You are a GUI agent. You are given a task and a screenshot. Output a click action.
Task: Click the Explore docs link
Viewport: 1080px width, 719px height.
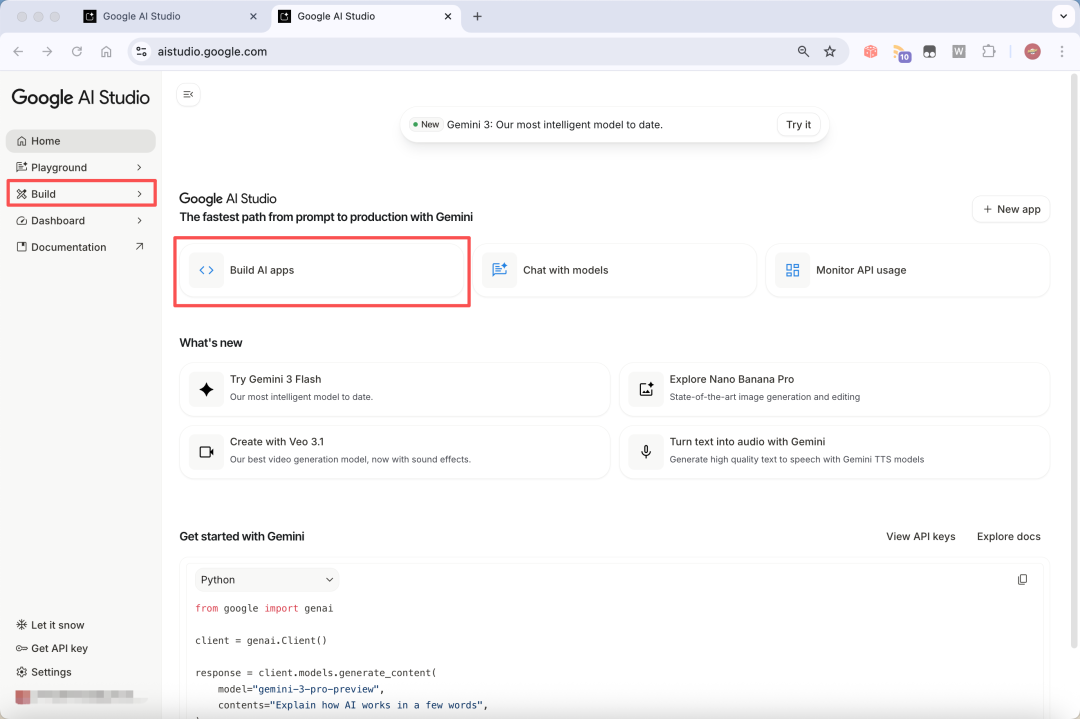1008,536
